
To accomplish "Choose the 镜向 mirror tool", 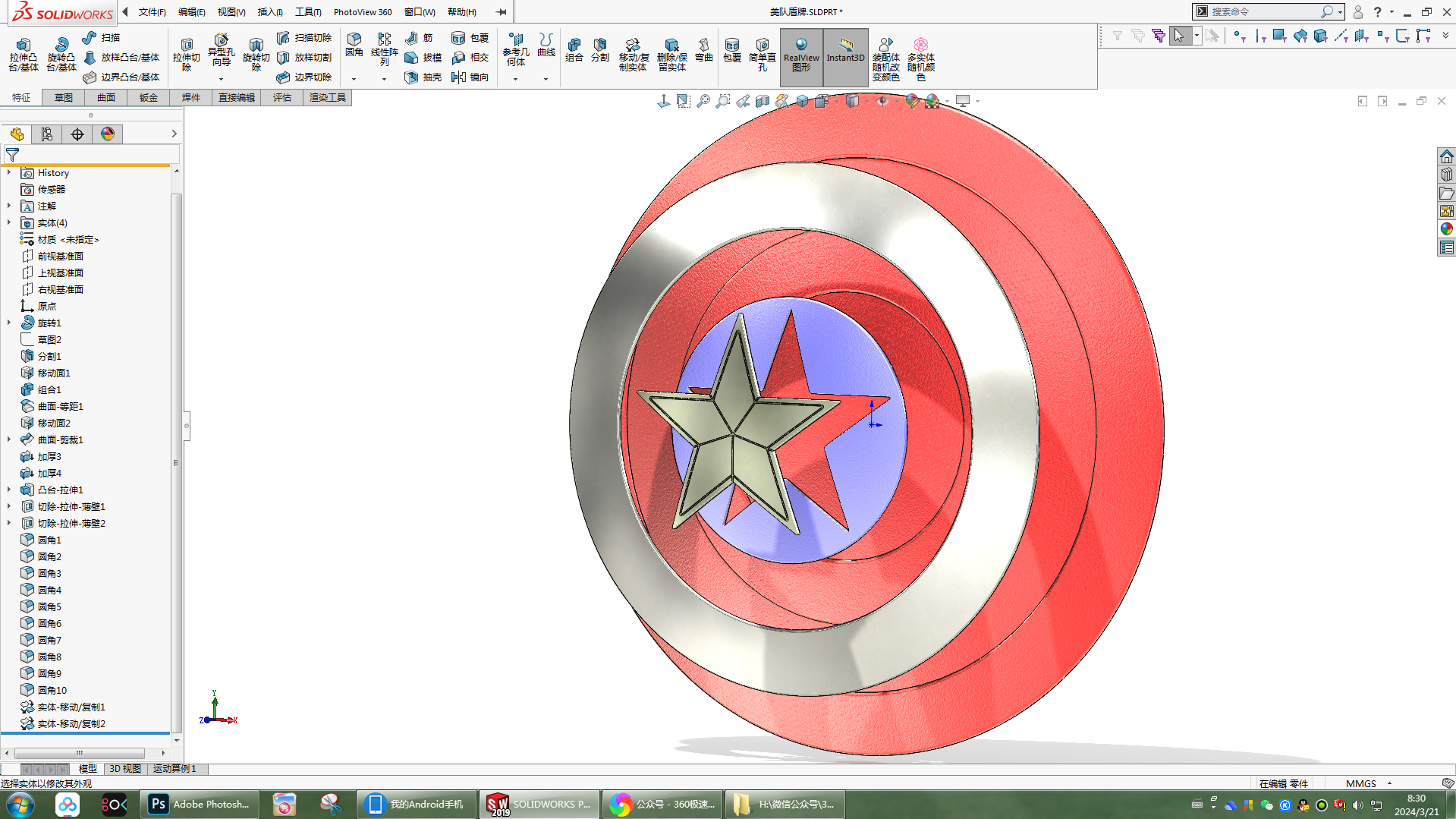I will pos(470,77).
